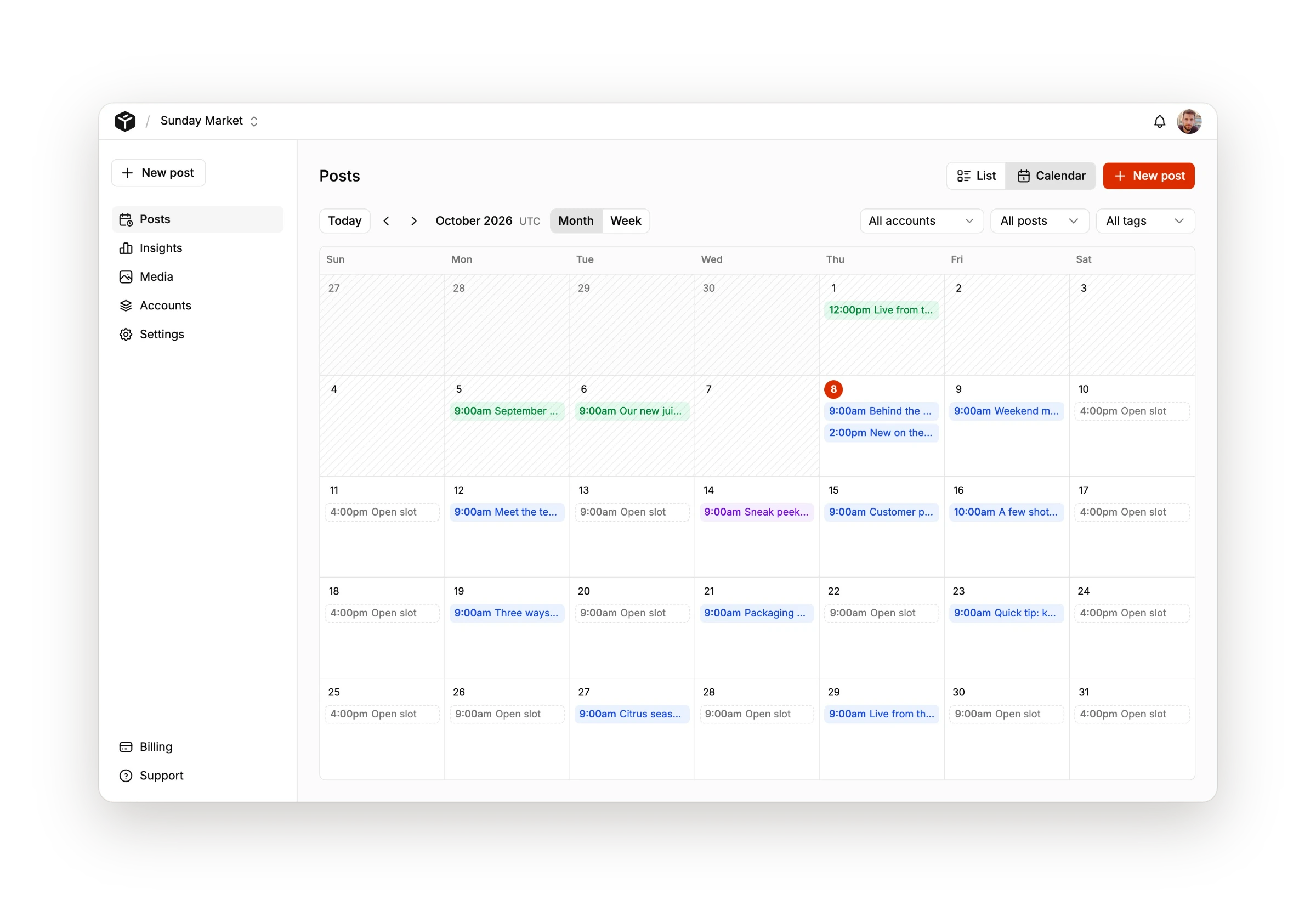Open the purple 9:00am Sneak peek post

(757, 512)
